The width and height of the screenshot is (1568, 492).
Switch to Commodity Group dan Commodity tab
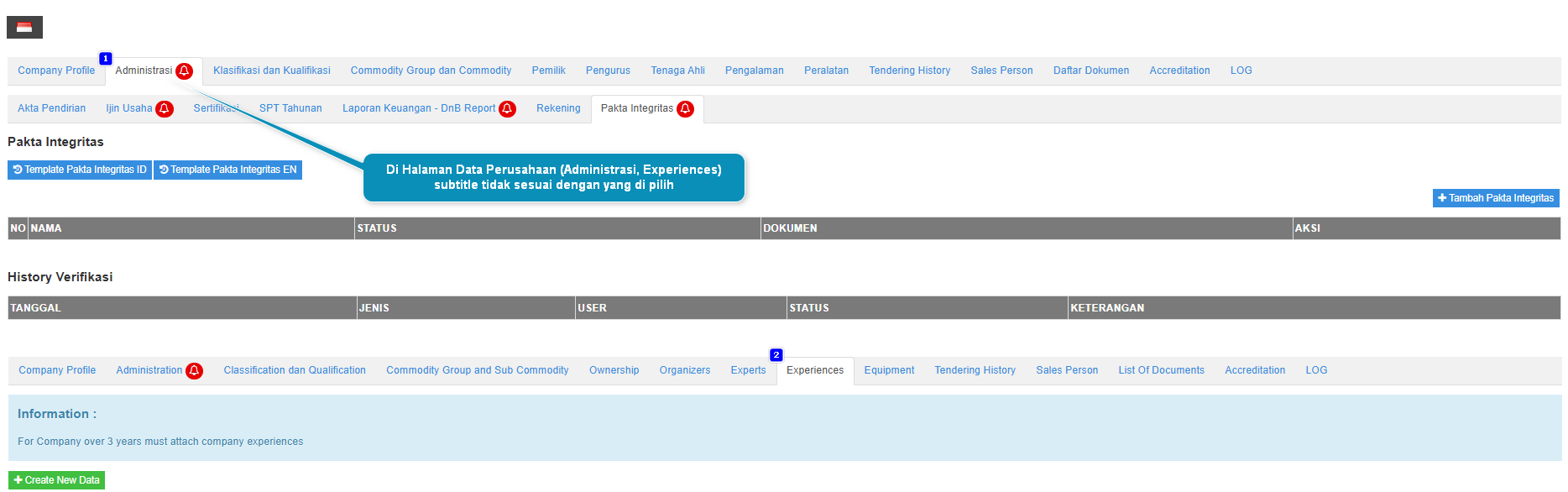(x=431, y=71)
